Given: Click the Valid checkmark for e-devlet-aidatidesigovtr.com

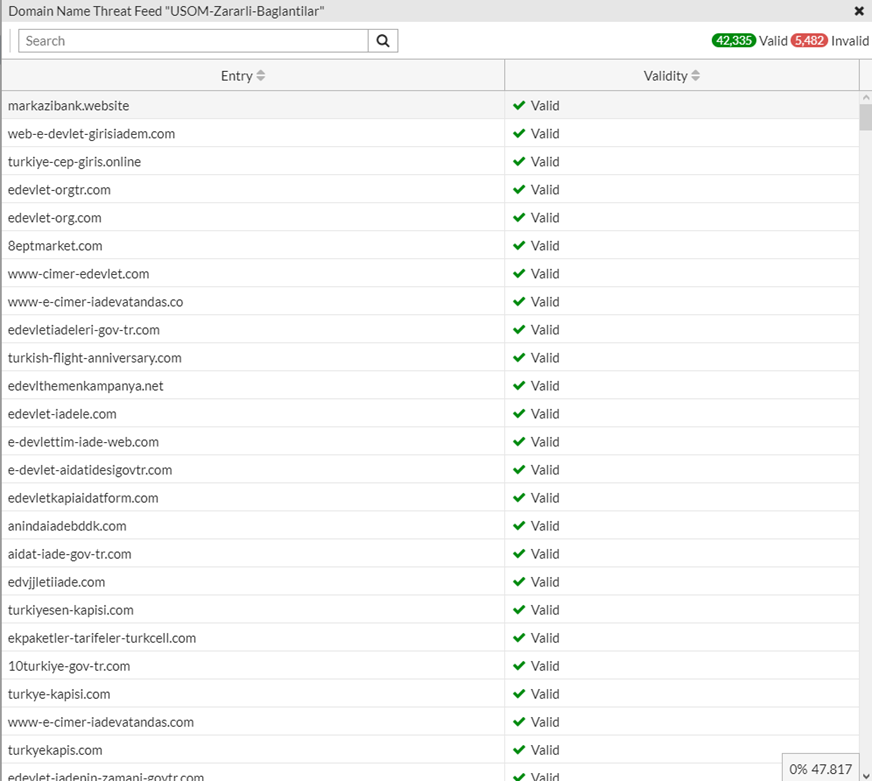Looking at the screenshot, I should point(519,470).
